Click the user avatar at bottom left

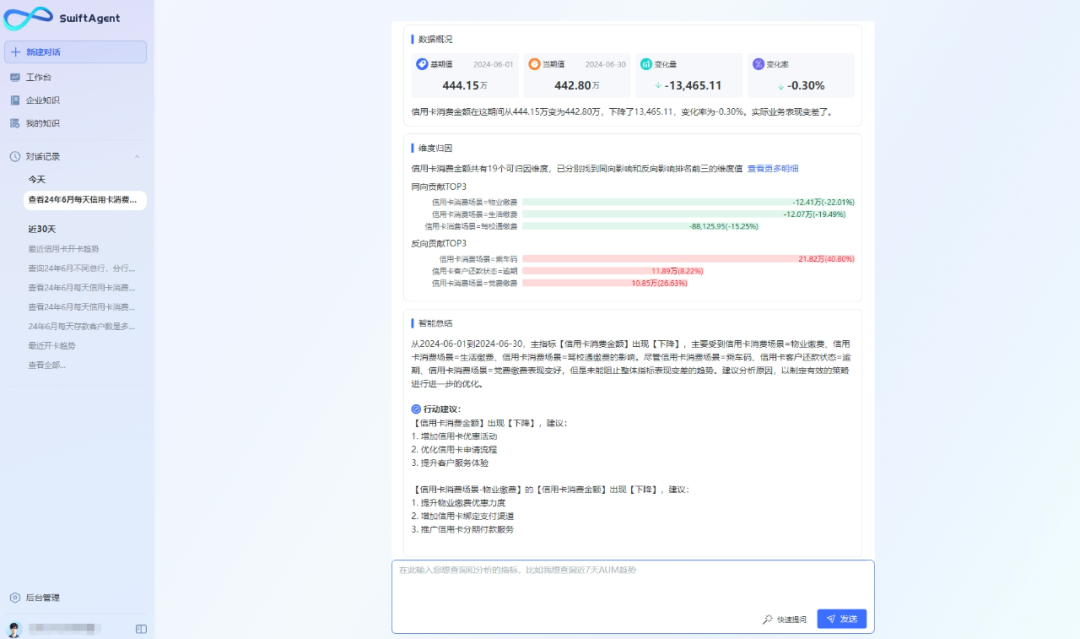(x=14, y=629)
